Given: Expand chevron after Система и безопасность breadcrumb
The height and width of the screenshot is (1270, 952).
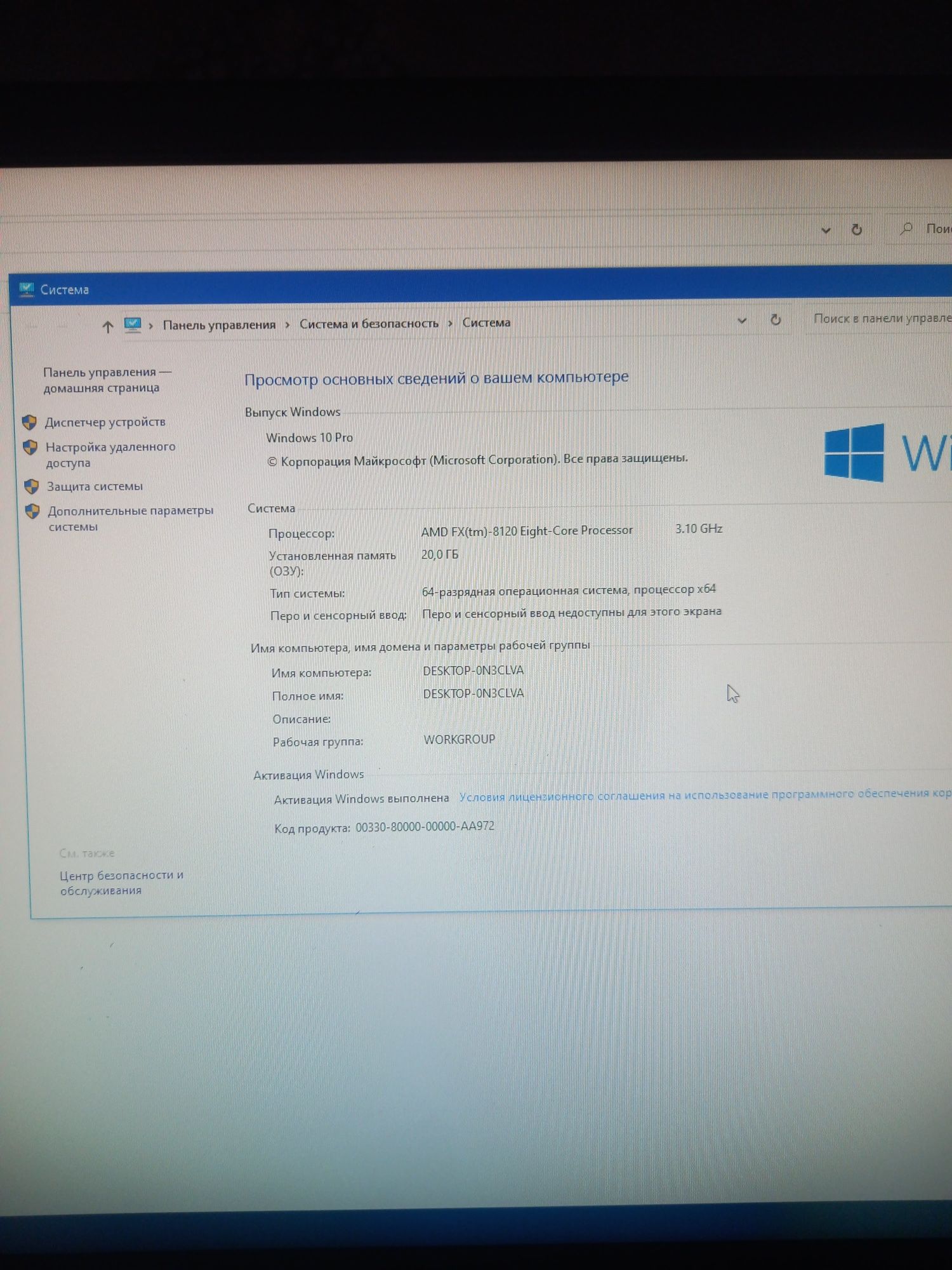Looking at the screenshot, I should [x=450, y=323].
